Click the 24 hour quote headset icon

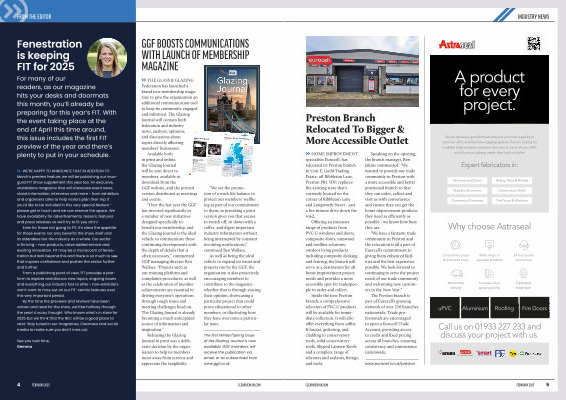coord(523,245)
